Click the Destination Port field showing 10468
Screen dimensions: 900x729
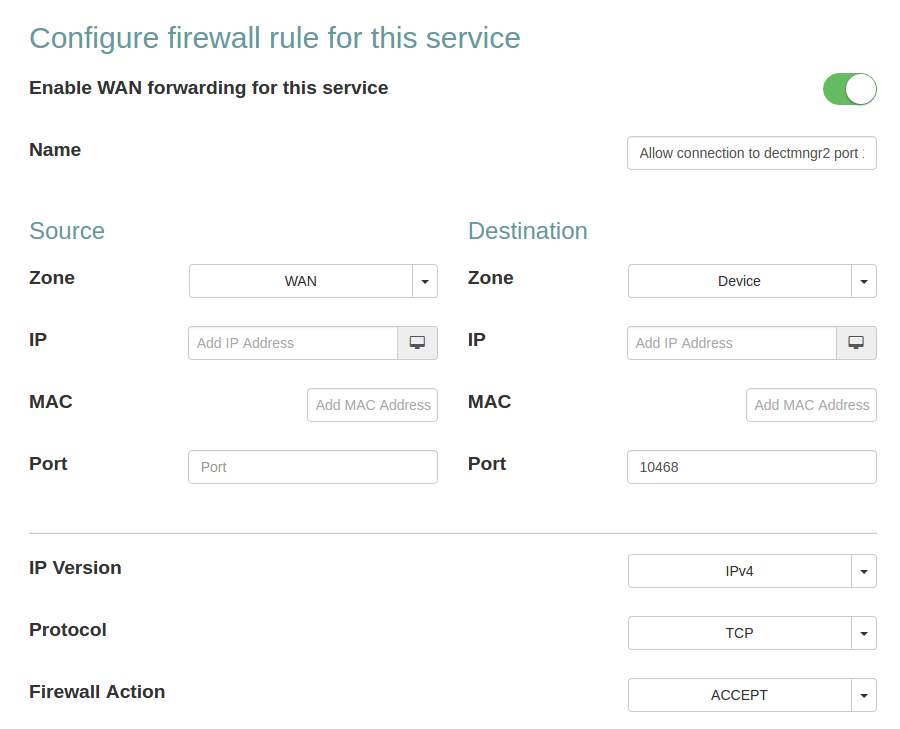[751, 467]
